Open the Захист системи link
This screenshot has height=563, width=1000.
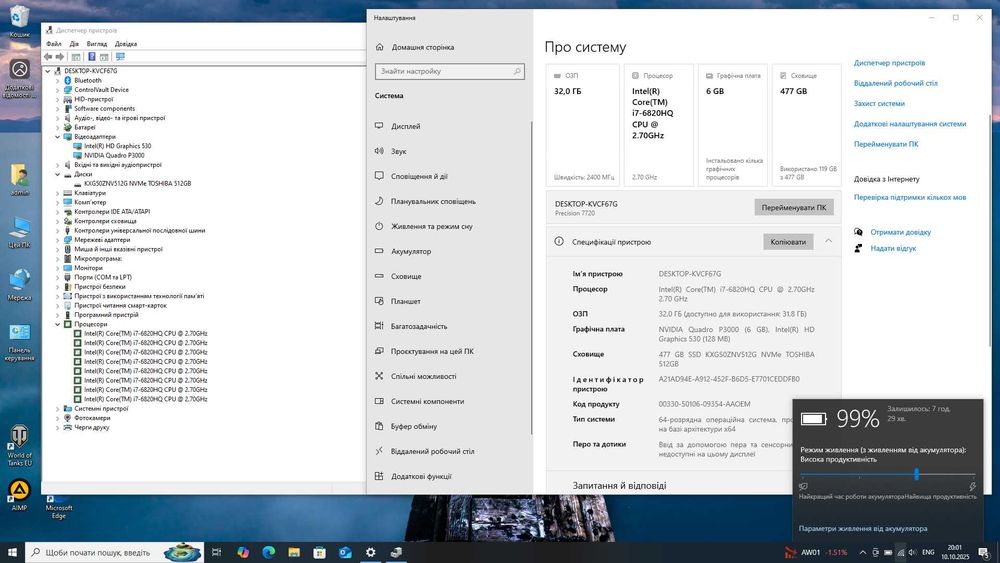coord(879,103)
